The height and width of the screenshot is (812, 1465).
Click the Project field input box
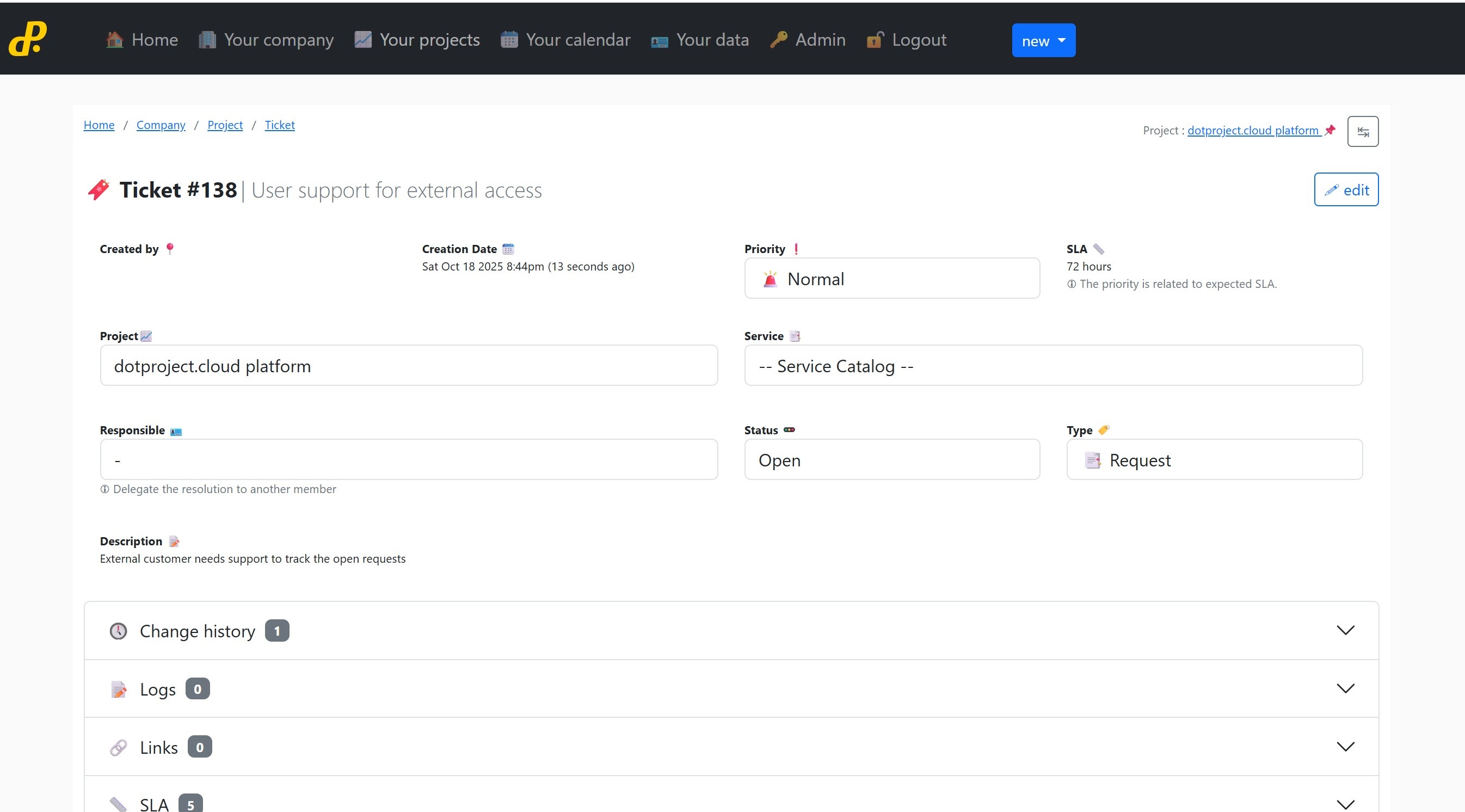[408, 366]
